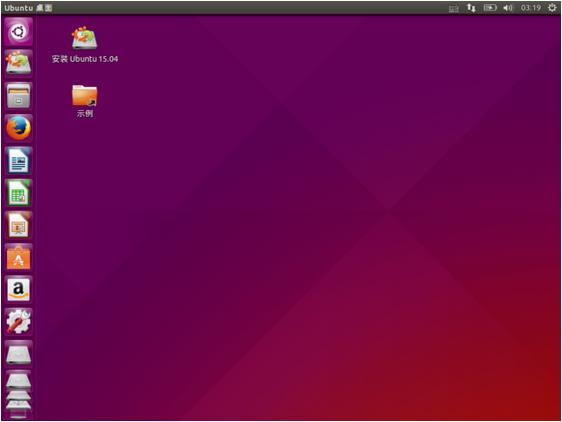Open the mounted drive icon below System Settings

pyautogui.click(x=18, y=354)
